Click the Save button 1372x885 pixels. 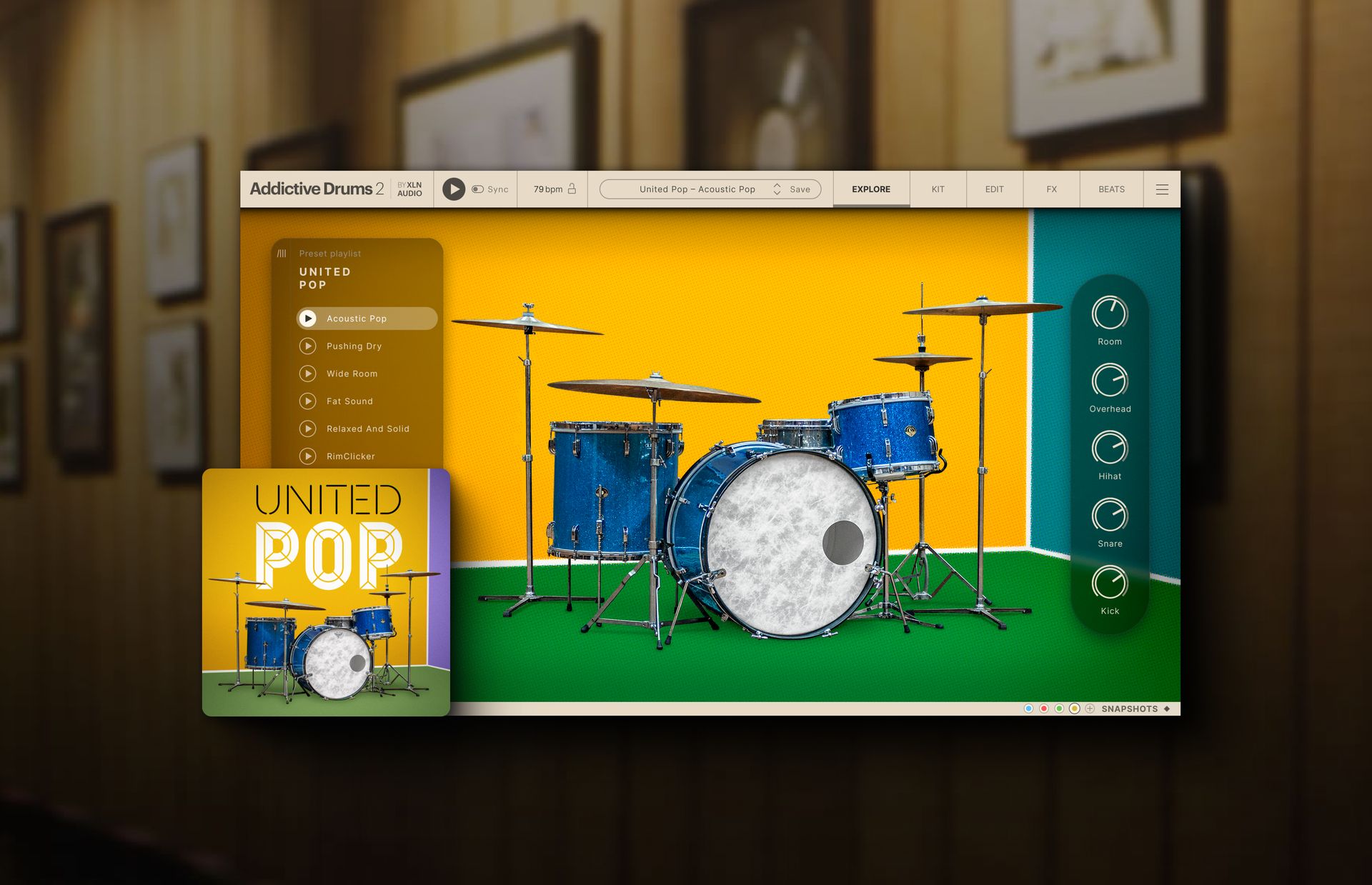pyautogui.click(x=800, y=189)
